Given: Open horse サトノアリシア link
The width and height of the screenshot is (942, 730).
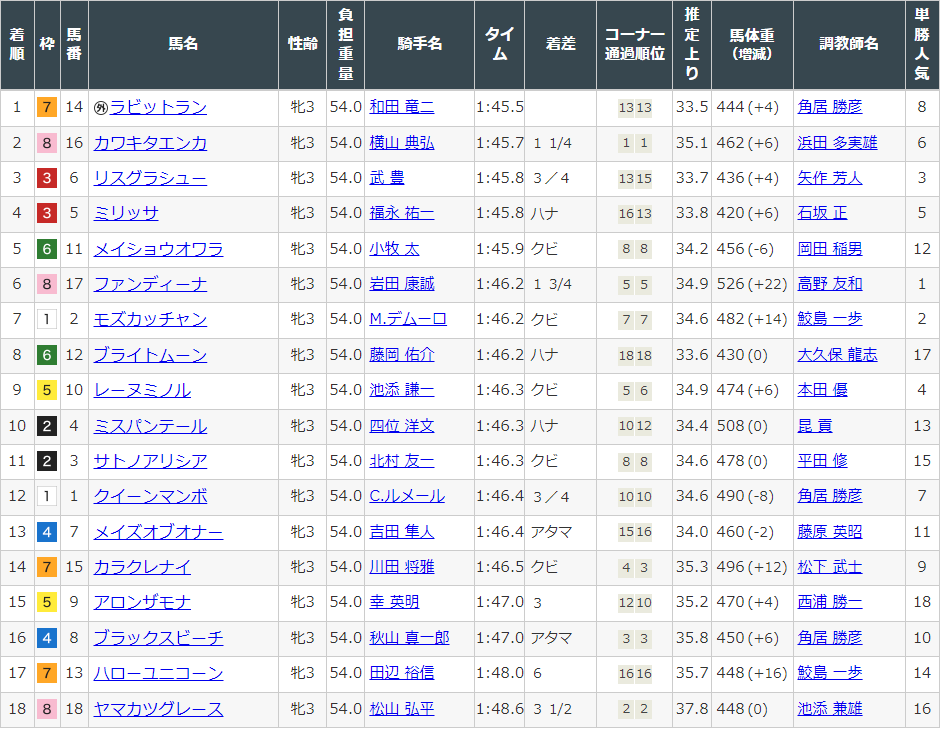Looking at the screenshot, I should 150,461.
